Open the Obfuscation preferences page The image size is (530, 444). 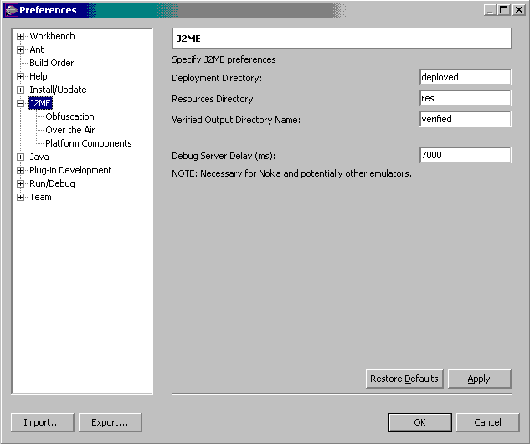(x=70, y=117)
